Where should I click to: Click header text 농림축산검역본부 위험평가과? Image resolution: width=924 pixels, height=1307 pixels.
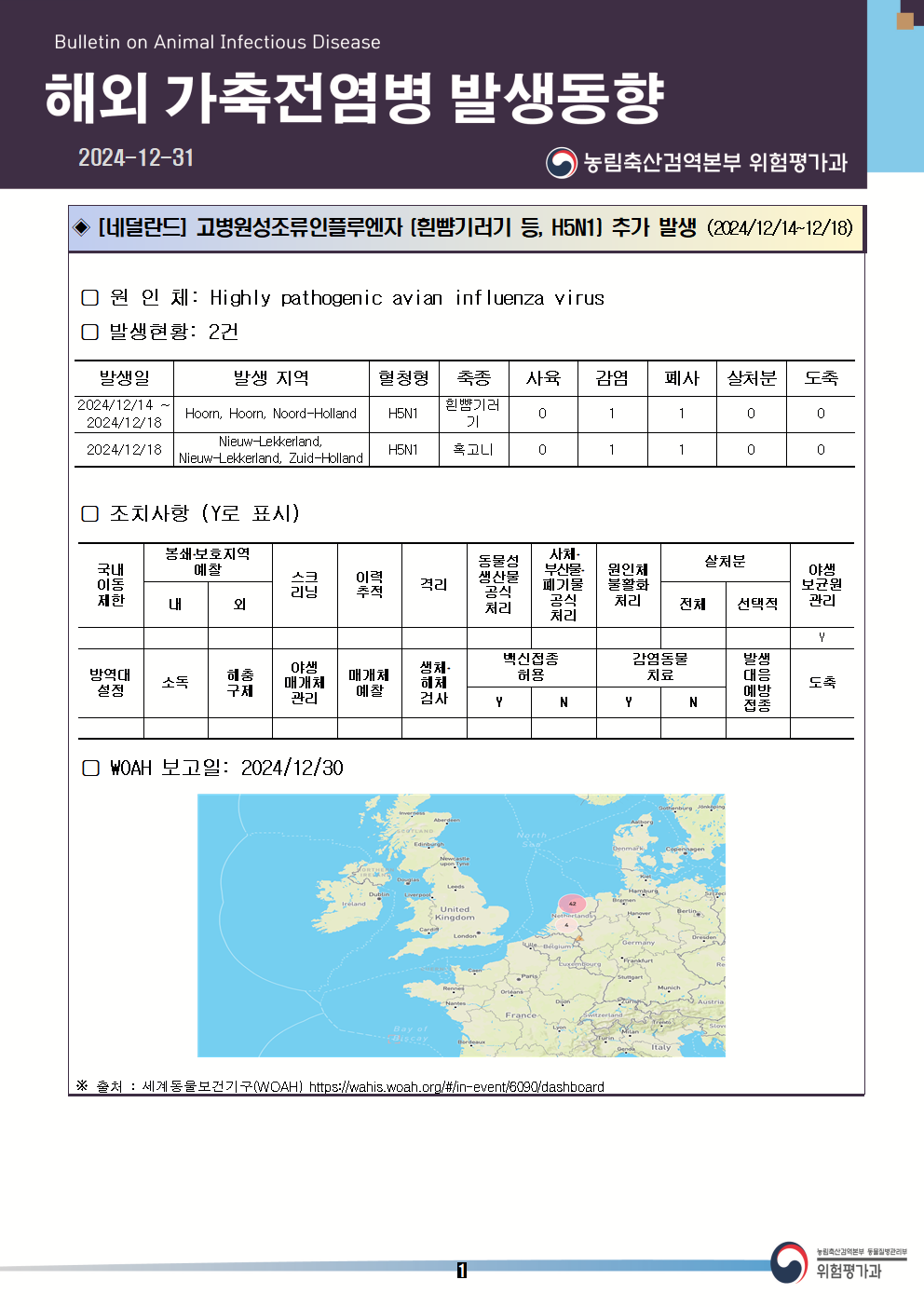coord(715,163)
